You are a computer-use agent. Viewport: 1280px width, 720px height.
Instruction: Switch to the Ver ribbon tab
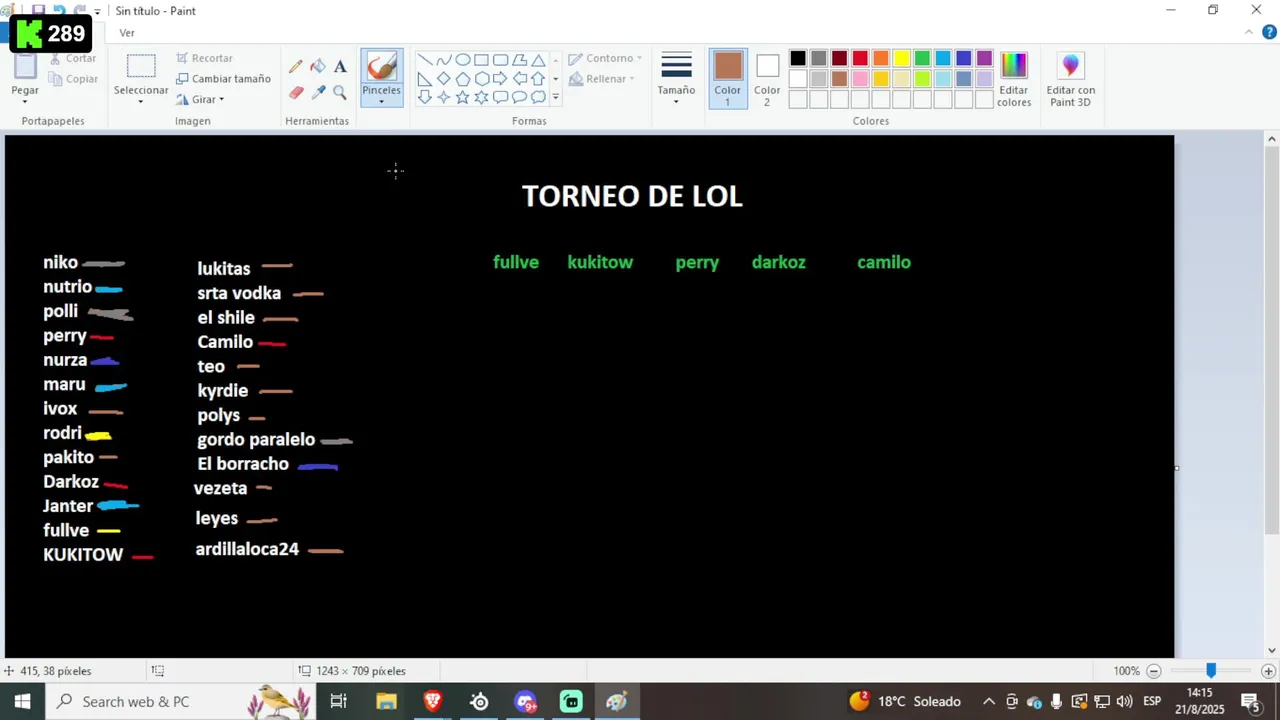pos(127,33)
